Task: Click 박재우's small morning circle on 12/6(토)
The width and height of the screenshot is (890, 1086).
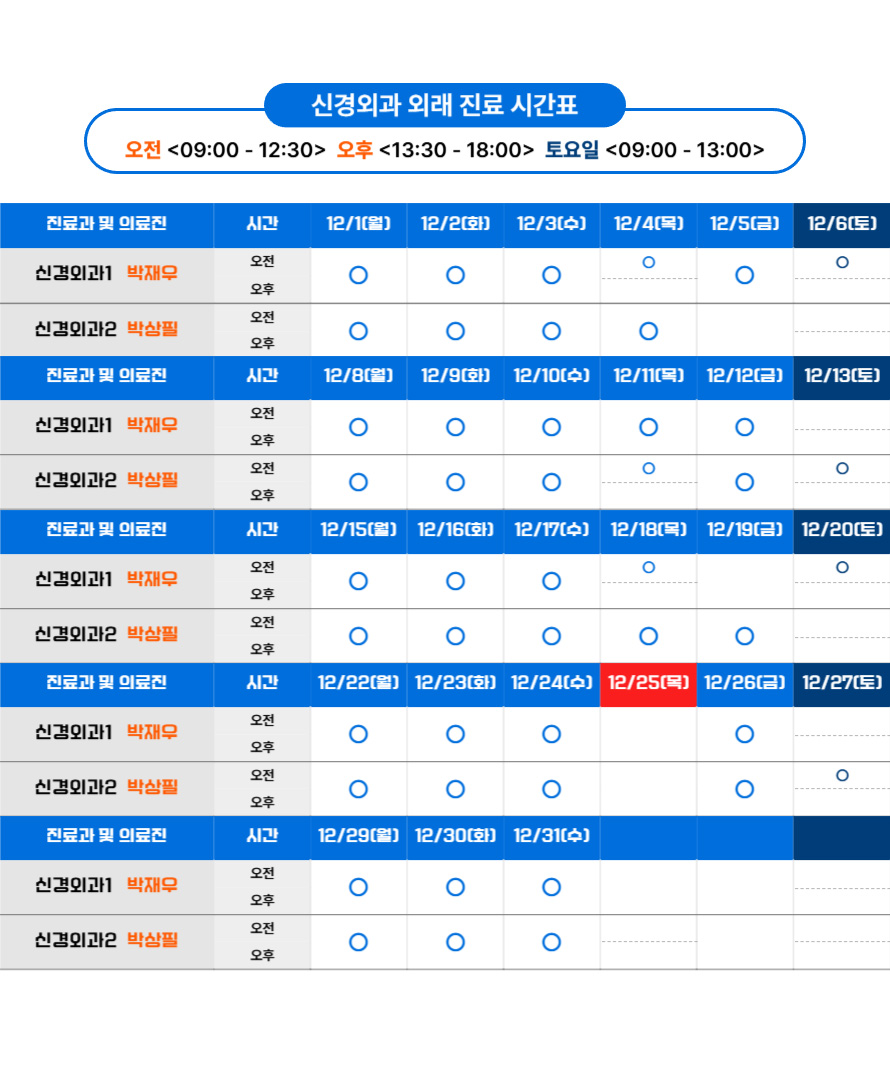Action: point(842,262)
